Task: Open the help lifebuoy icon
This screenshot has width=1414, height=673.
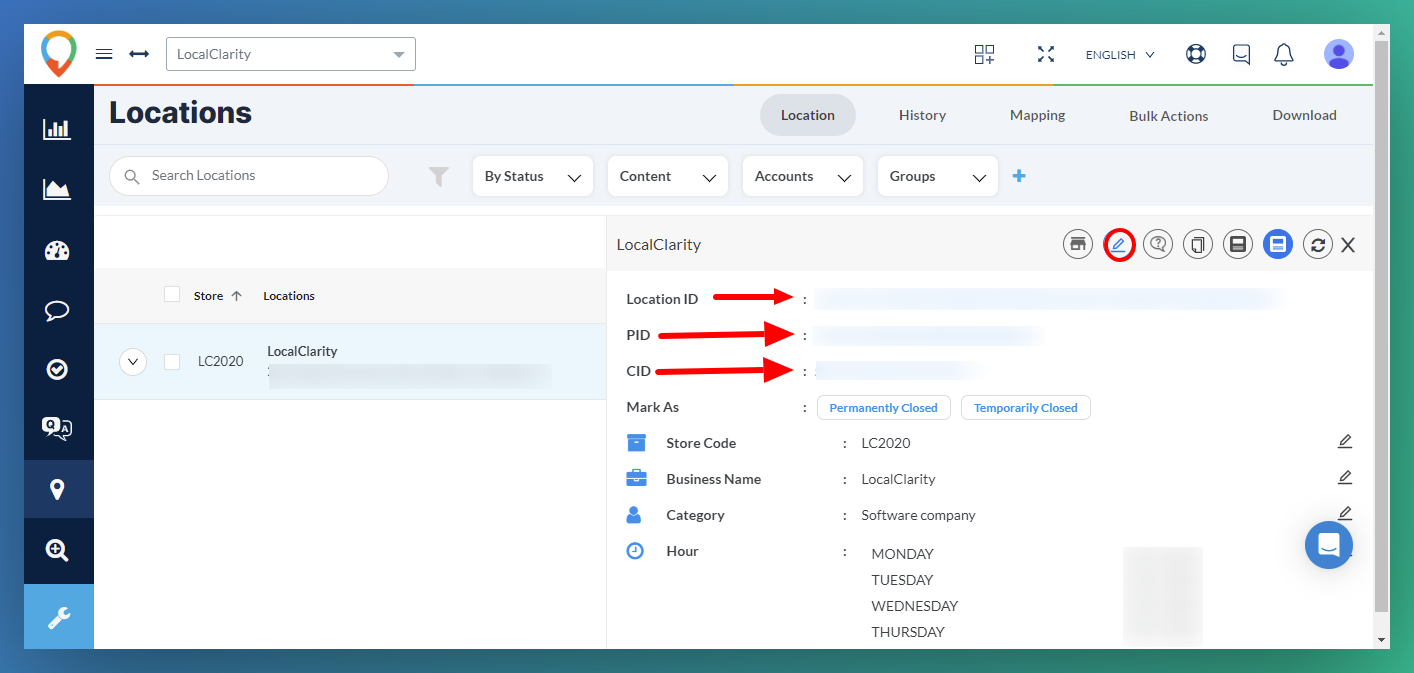Action: coord(1196,54)
